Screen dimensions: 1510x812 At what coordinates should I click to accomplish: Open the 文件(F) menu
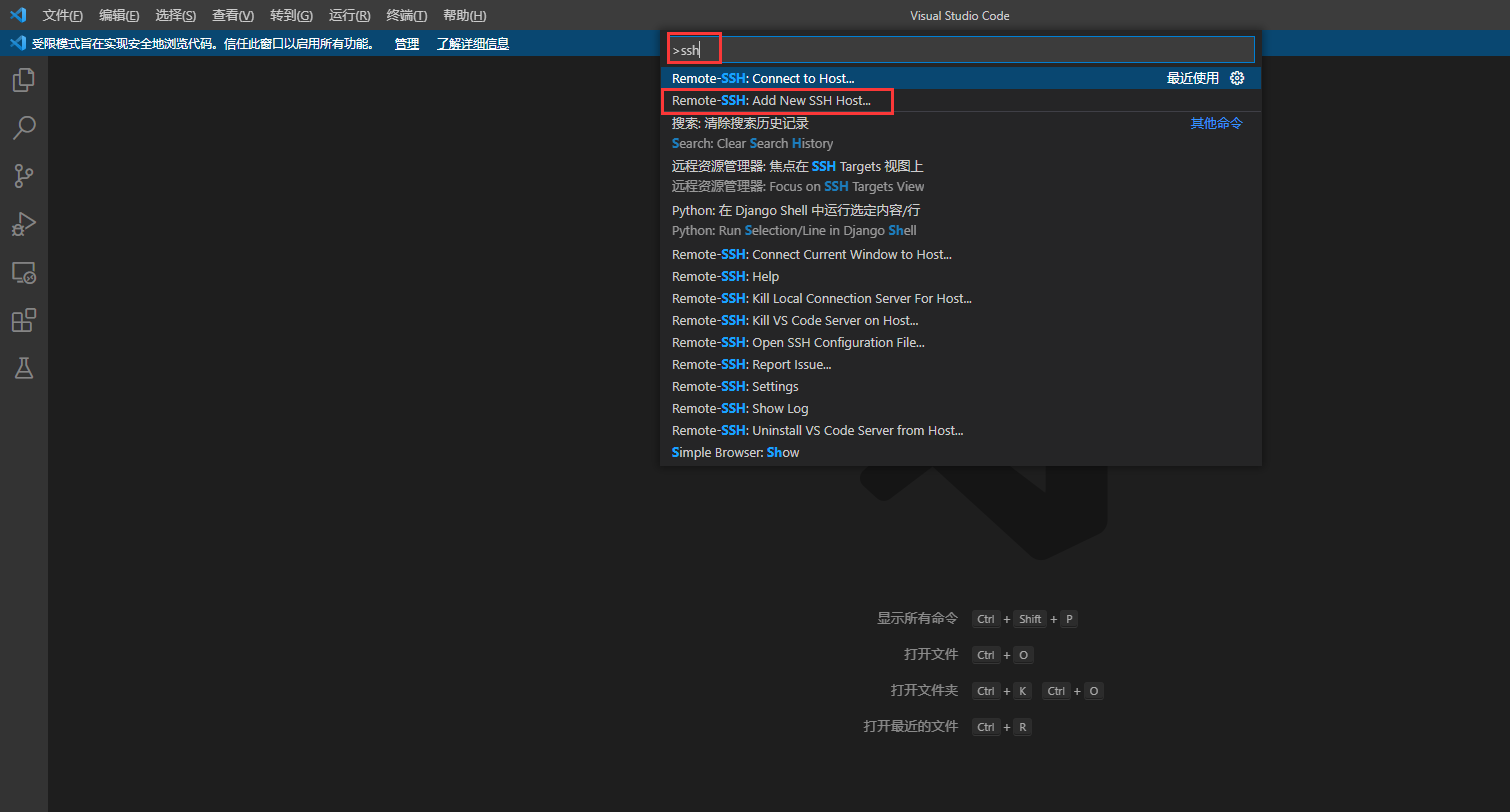pyautogui.click(x=63, y=16)
